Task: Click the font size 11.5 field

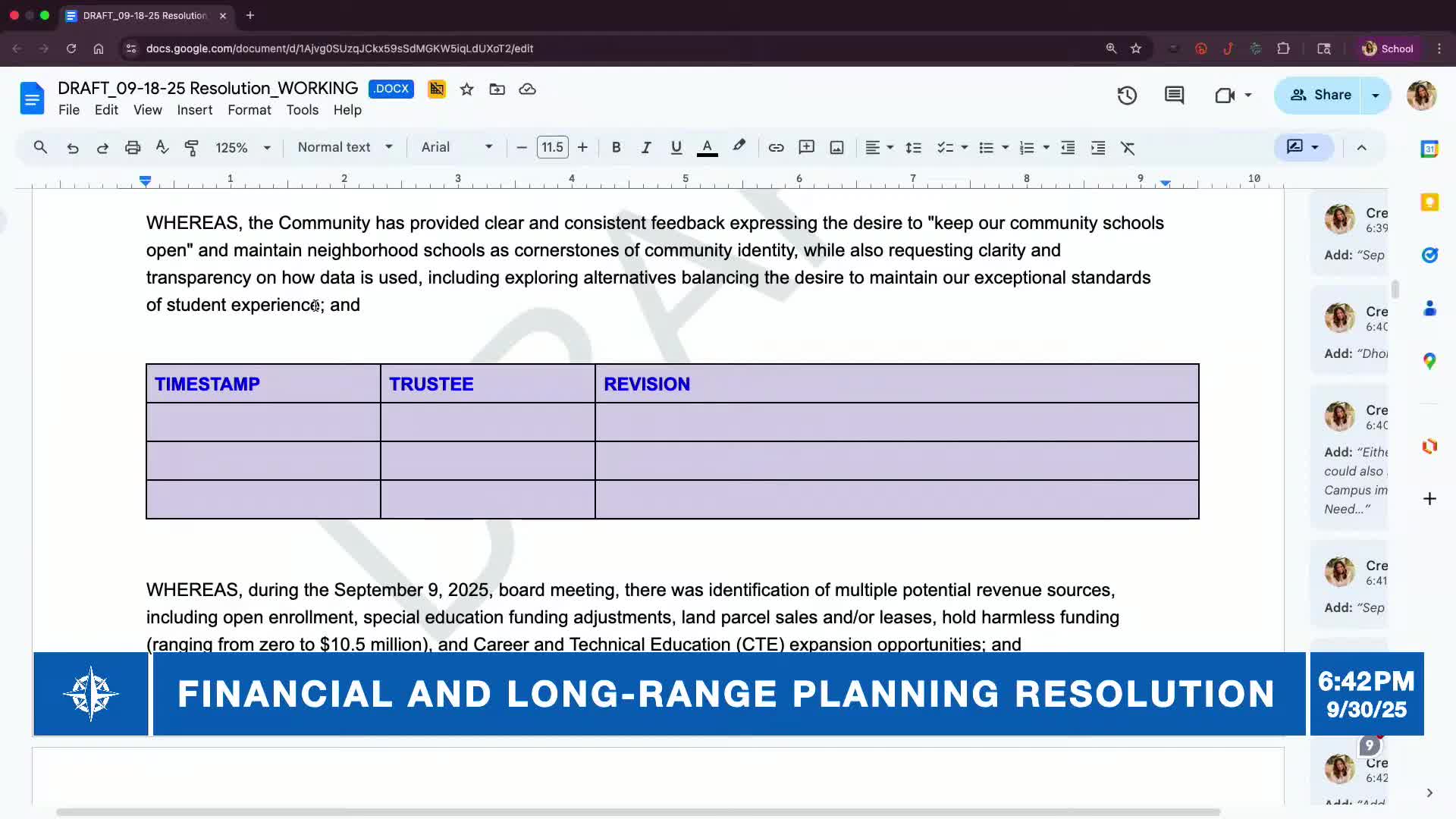Action: click(552, 147)
